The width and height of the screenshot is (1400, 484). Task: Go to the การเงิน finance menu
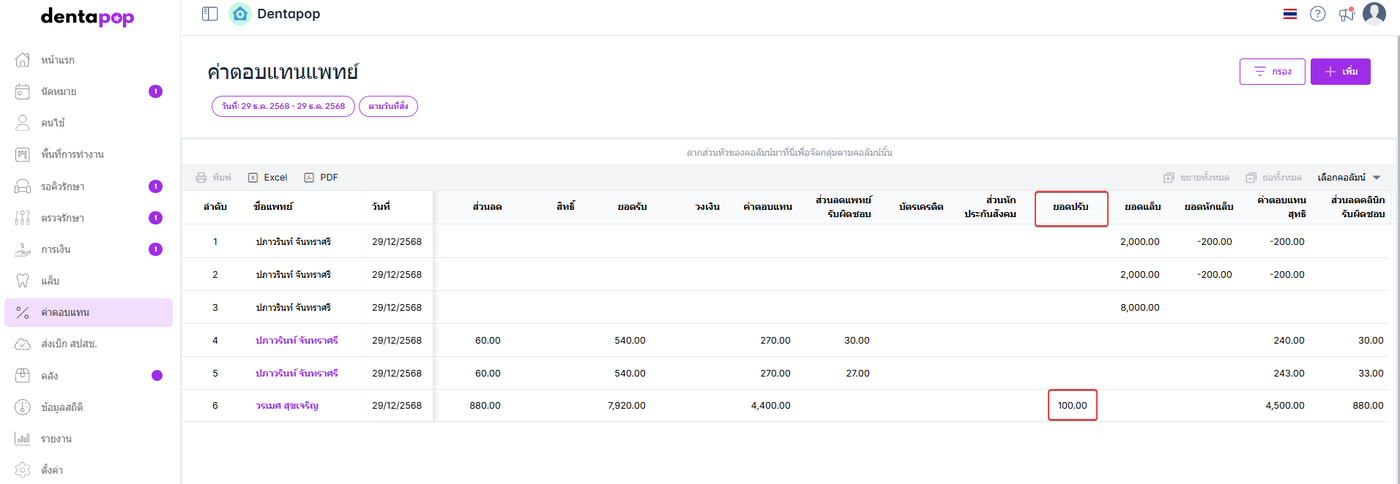56,249
